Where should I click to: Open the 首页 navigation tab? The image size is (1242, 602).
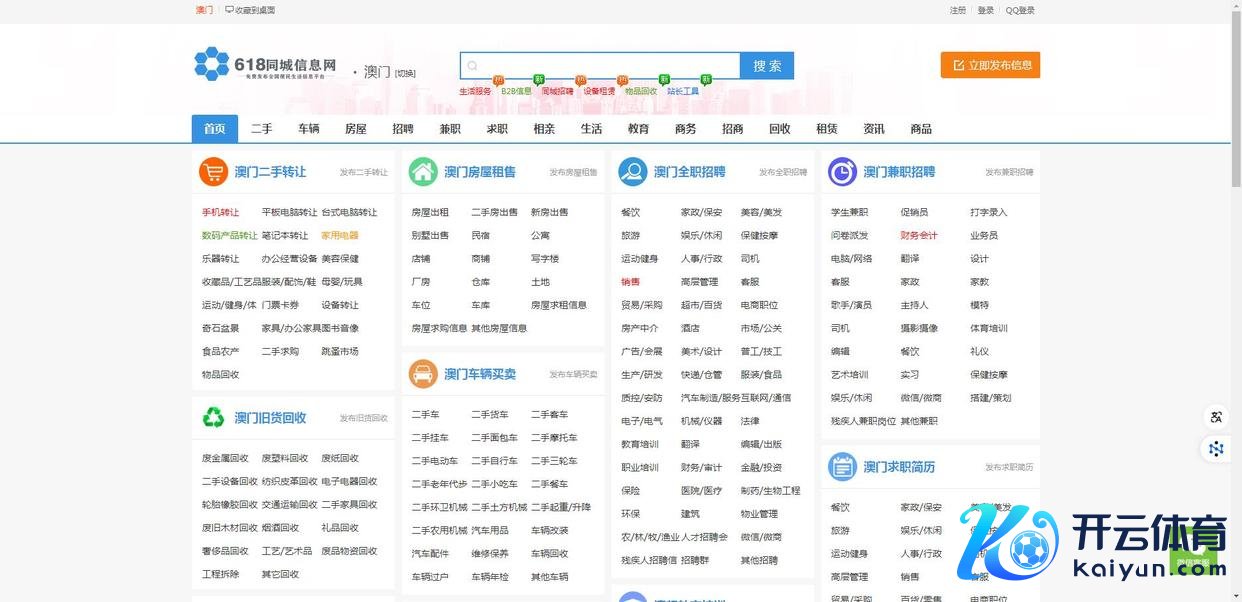(x=214, y=129)
